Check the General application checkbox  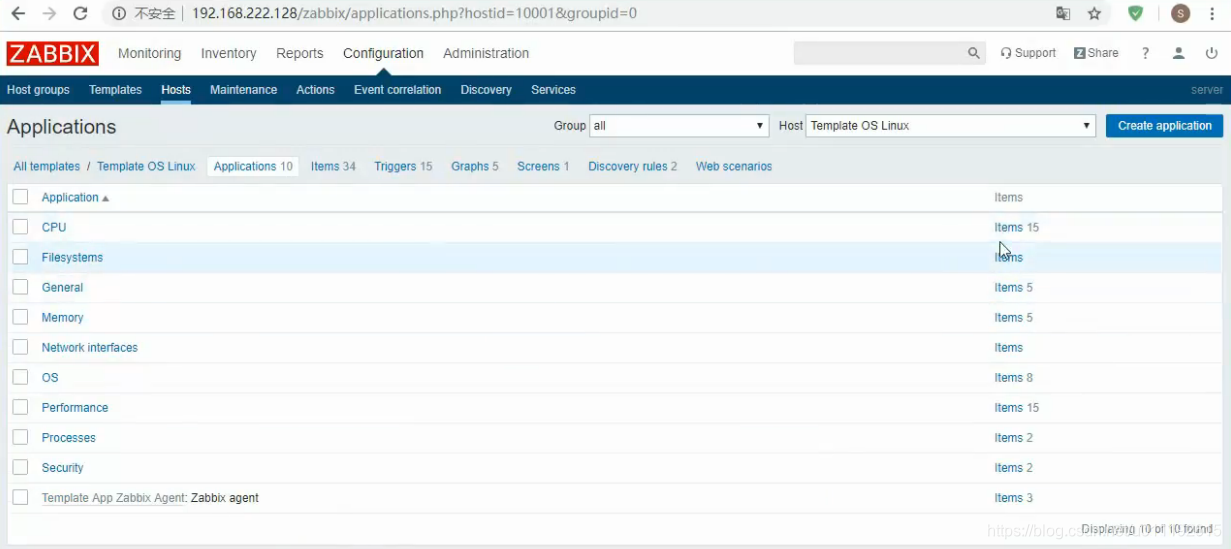coord(20,287)
